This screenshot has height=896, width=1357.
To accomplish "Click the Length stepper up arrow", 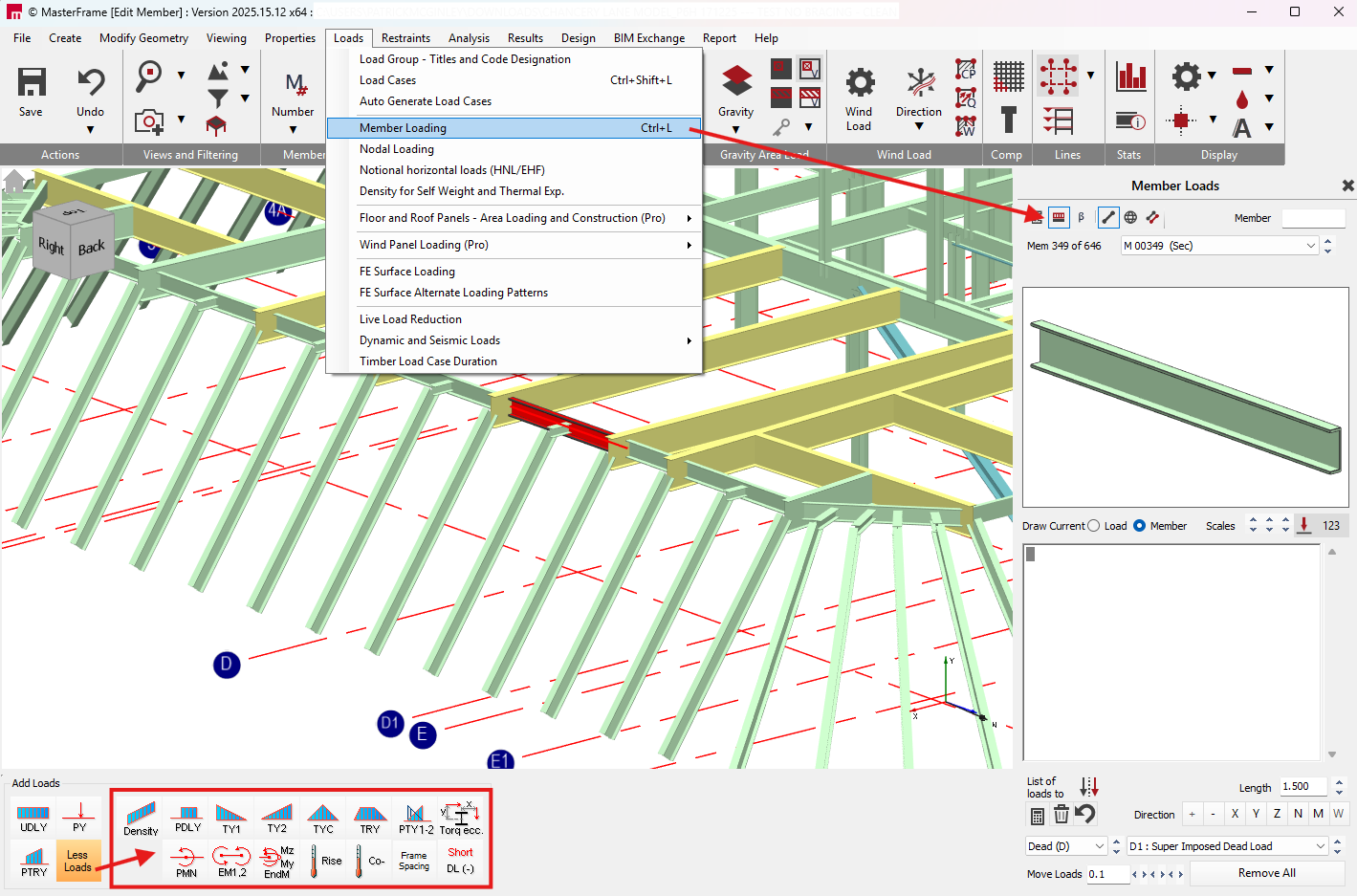I will 1339,782.
